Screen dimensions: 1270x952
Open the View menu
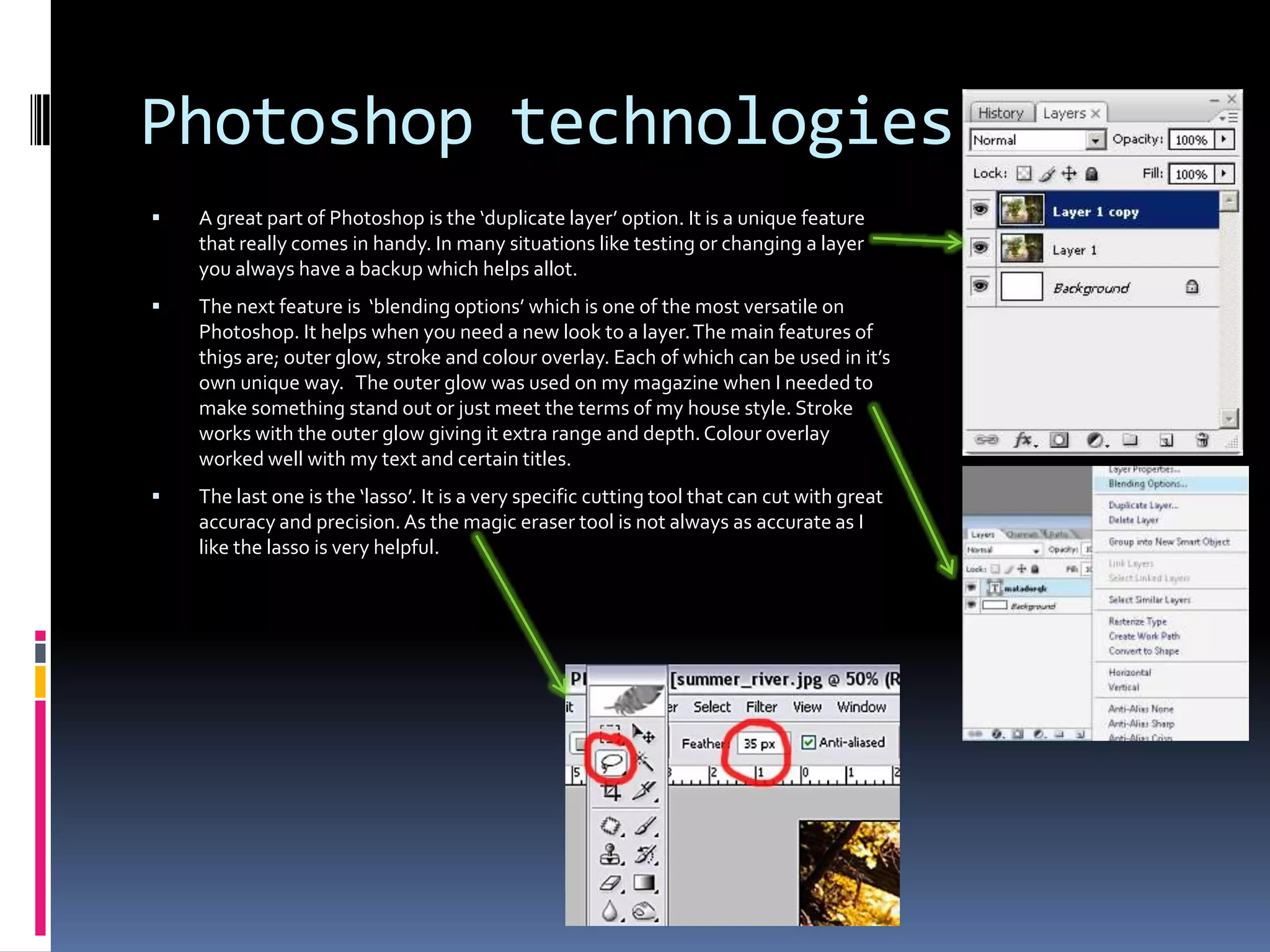point(807,707)
